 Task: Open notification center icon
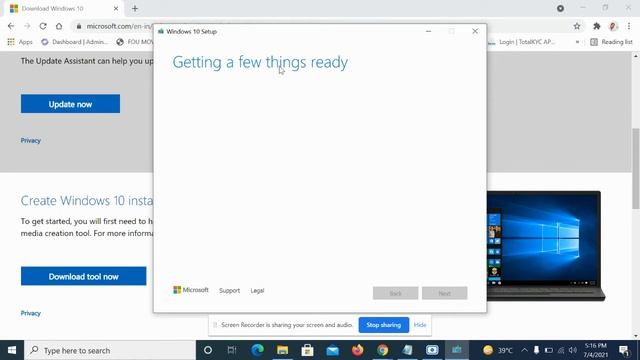[x=624, y=350]
